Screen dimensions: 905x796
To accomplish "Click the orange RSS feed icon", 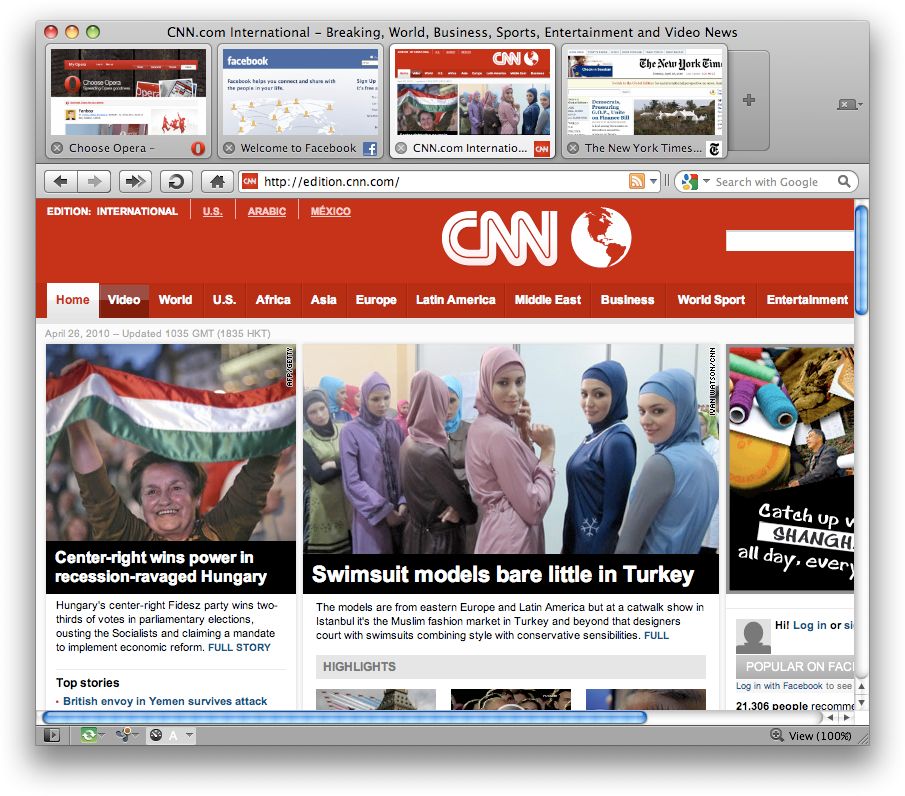I will click(637, 181).
